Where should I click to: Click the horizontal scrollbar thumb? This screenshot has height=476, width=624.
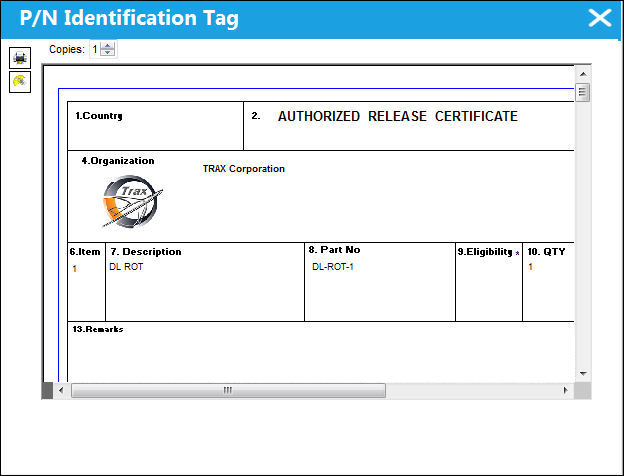tap(228, 390)
